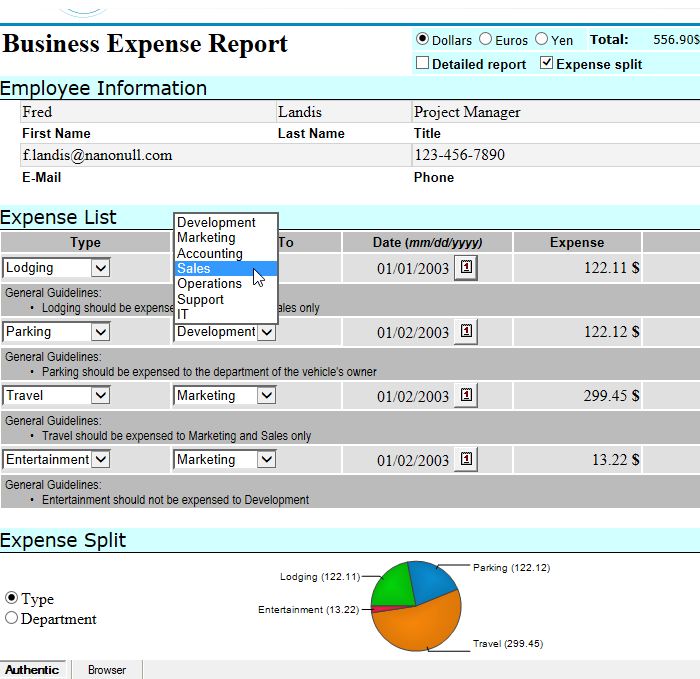The image size is (700, 679).
Task: Choose Department for the expense split view
Action: click(x=12, y=619)
